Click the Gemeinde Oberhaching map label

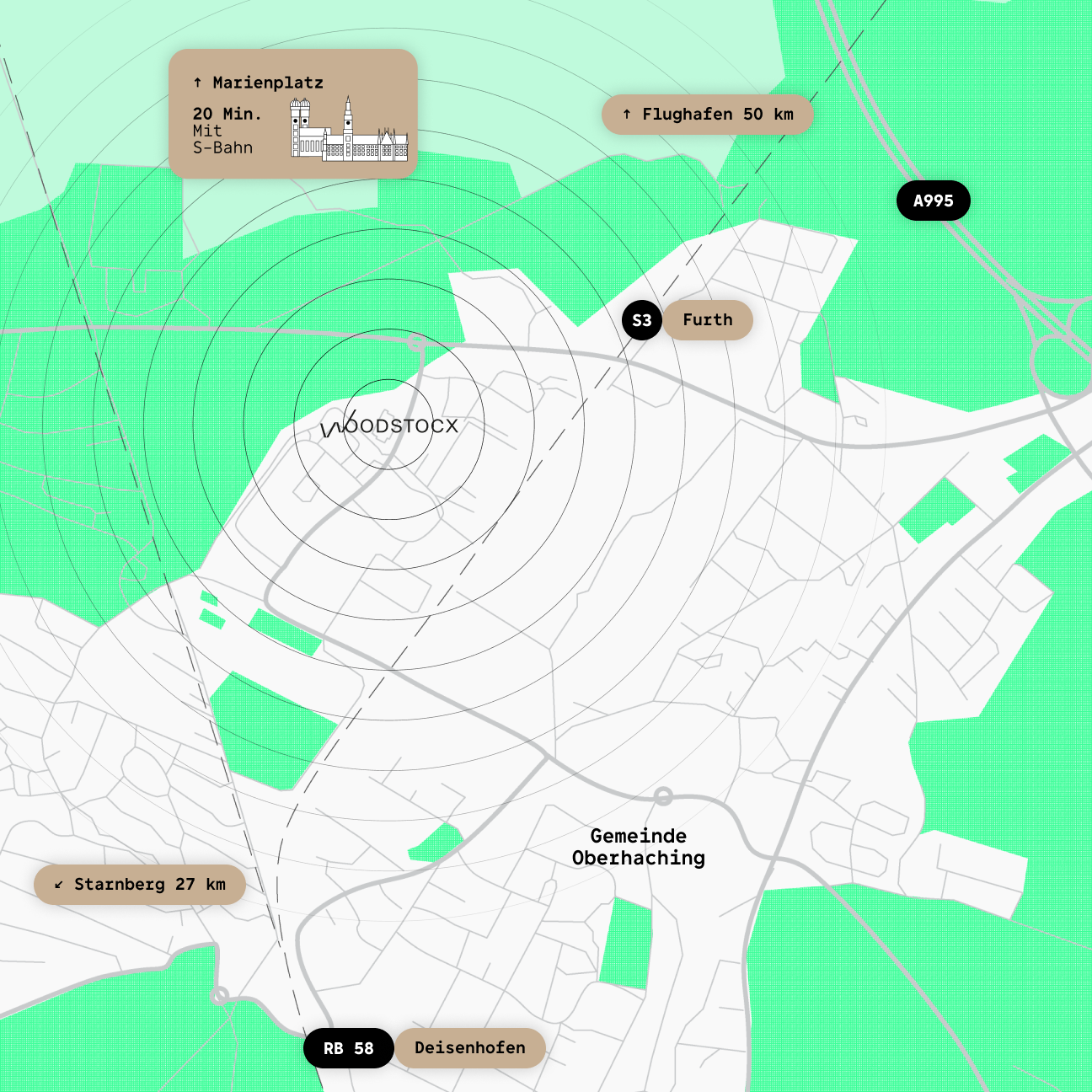point(639,847)
